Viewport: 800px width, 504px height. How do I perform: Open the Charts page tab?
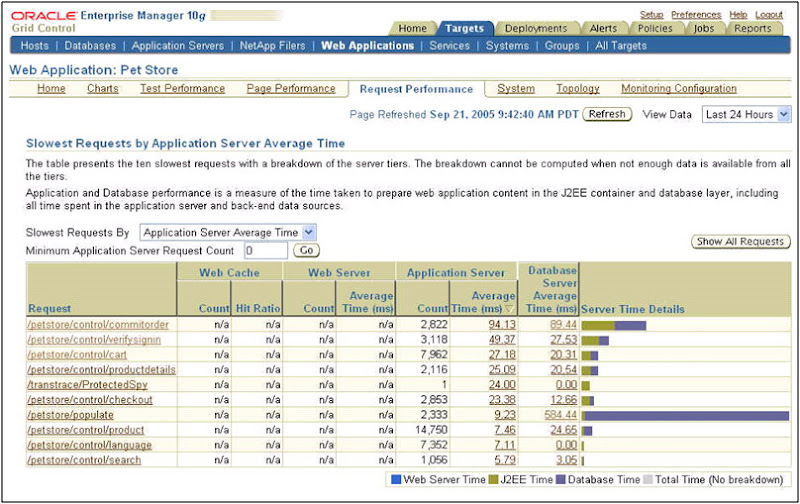tap(103, 89)
